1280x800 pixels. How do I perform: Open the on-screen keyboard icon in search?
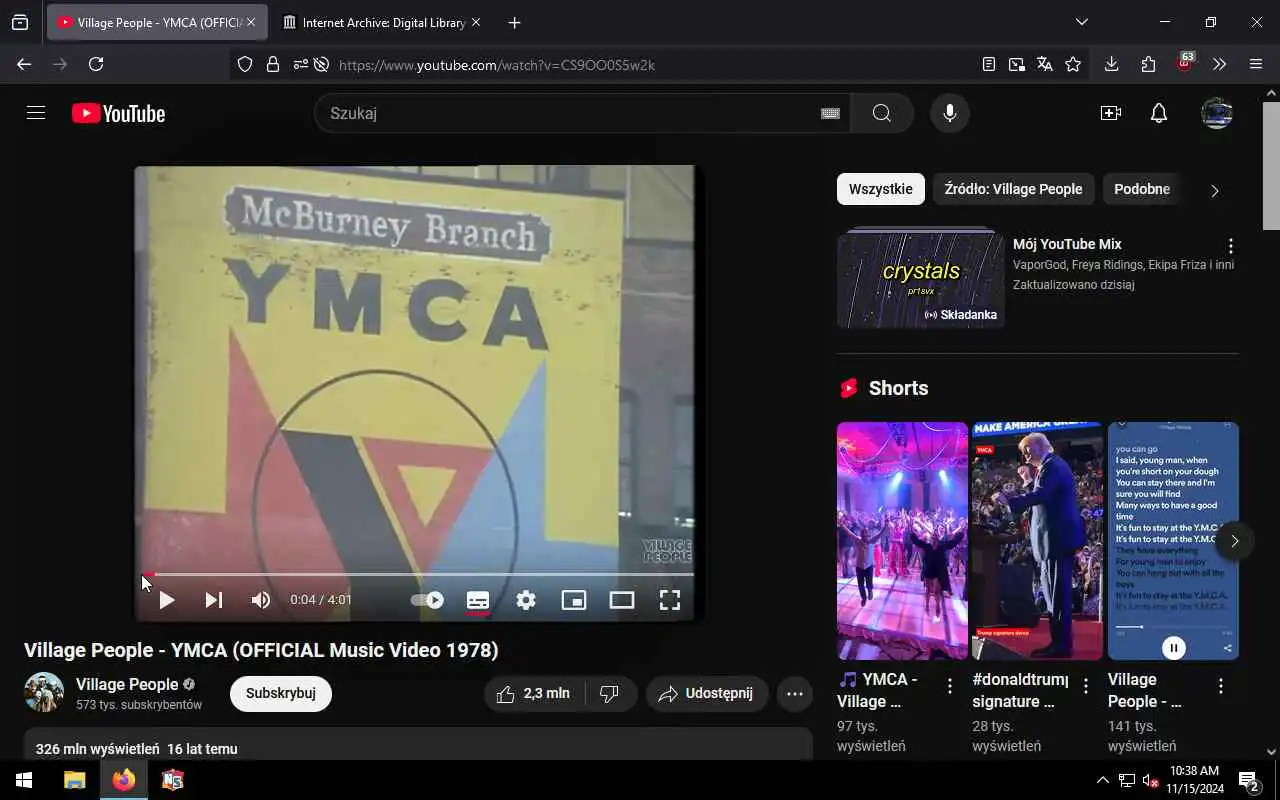click(x=830, y=113)
